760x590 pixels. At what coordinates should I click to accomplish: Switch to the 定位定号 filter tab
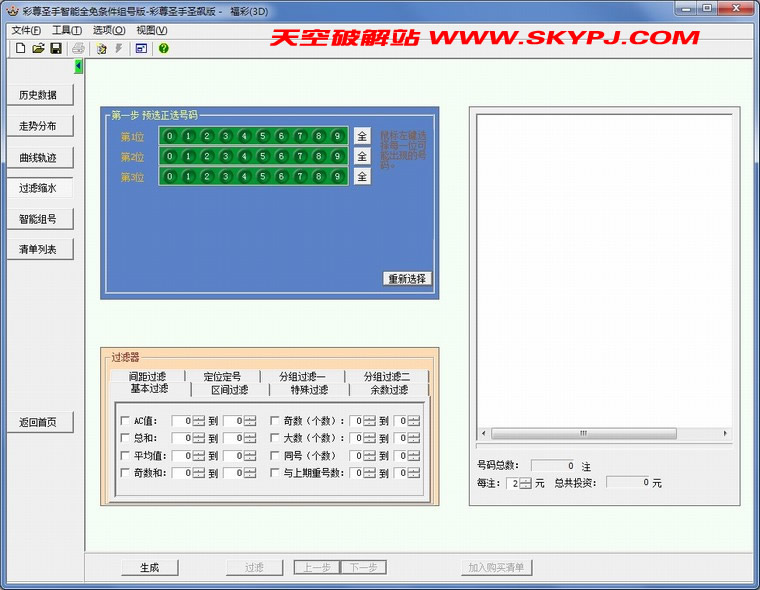[222, 377]
